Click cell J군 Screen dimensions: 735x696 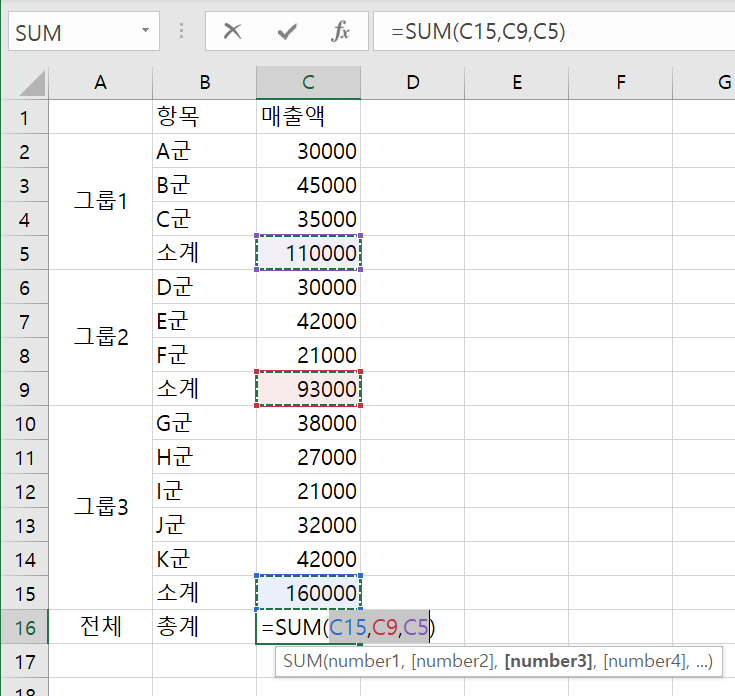(x=204, y=524)
